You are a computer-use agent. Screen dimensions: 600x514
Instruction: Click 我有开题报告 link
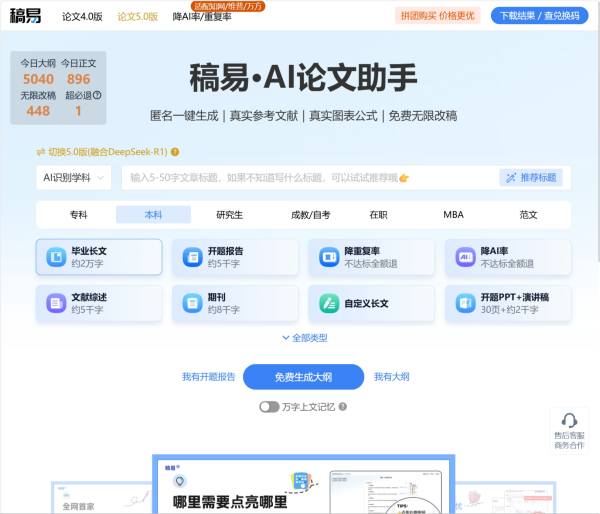pos(209,377)
